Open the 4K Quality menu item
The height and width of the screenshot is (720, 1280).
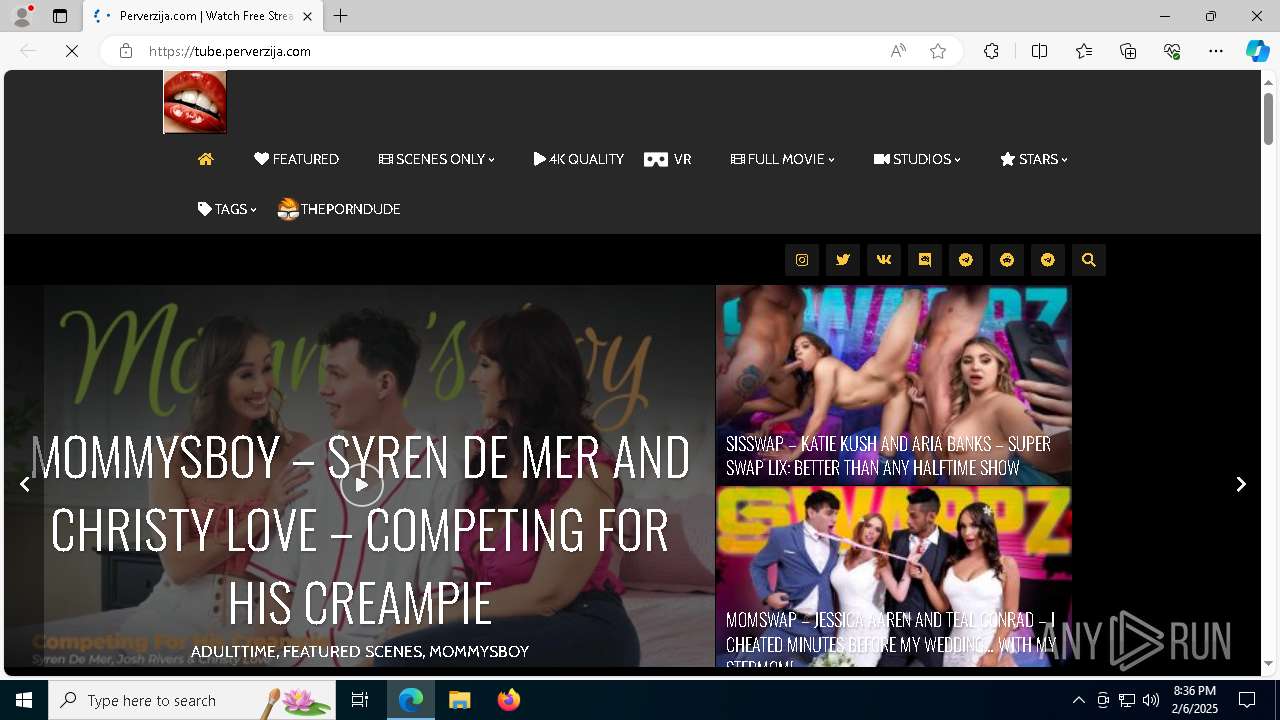point(579,159)
